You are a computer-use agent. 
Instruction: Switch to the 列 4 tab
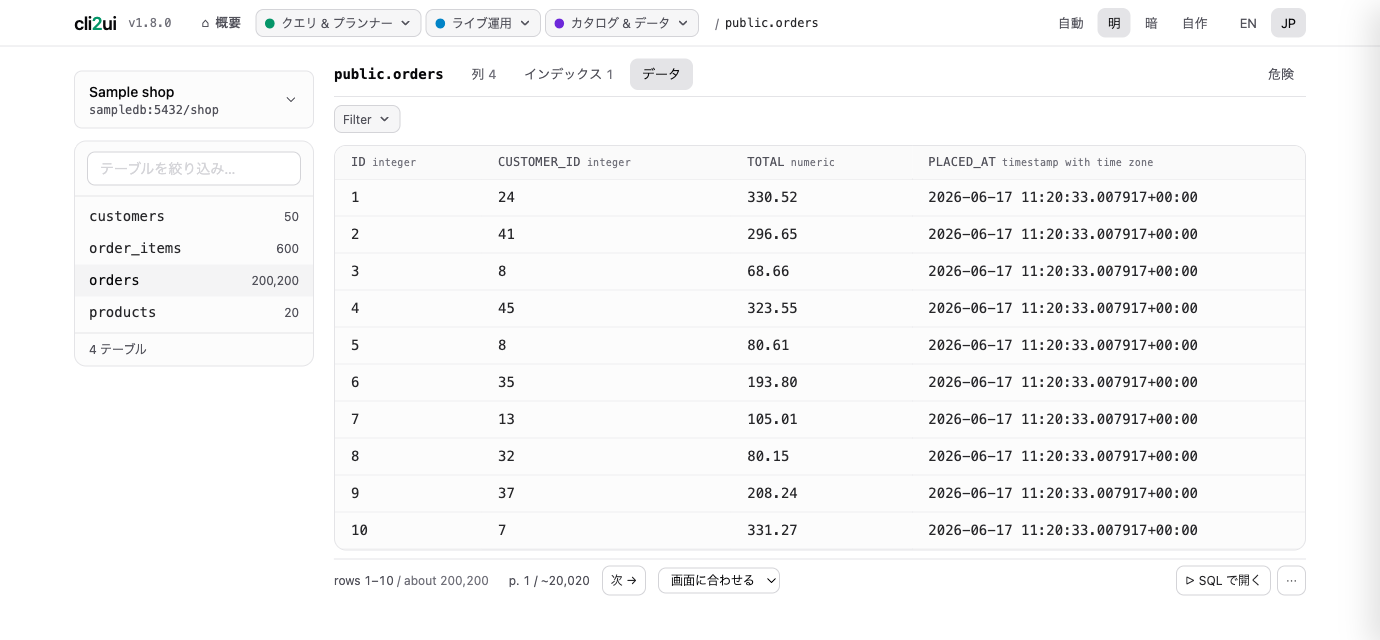click(484, 74)
